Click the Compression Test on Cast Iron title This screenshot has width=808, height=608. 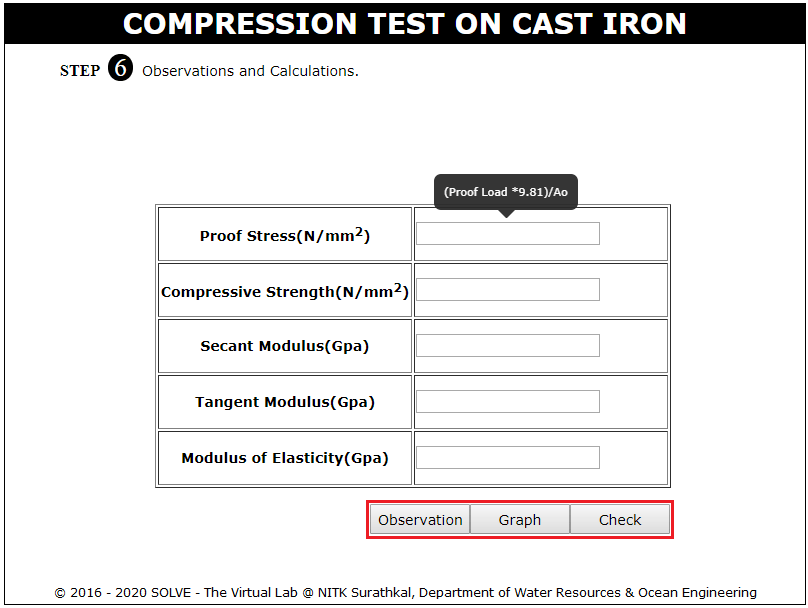404,24
